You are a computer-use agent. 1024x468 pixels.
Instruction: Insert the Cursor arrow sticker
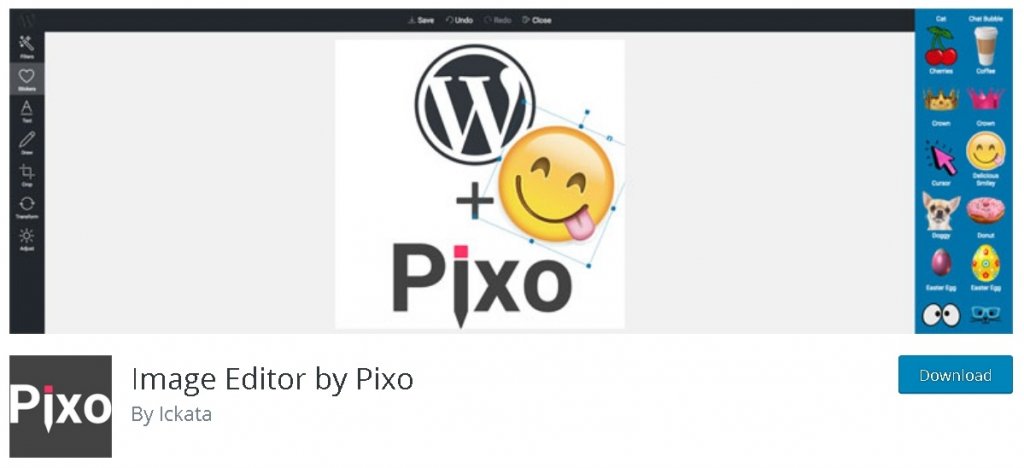(x=940, y=162)
